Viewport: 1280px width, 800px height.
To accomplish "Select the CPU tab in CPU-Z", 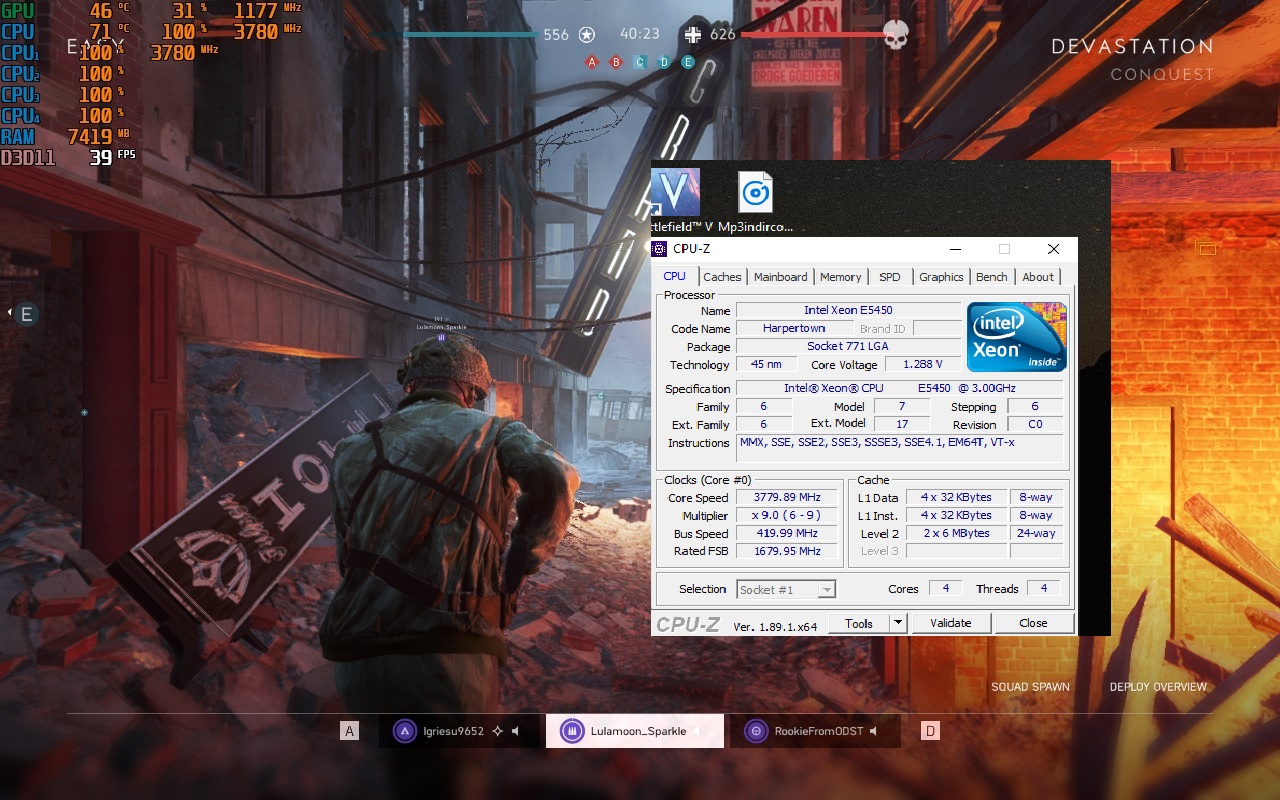I will point(675,276).
